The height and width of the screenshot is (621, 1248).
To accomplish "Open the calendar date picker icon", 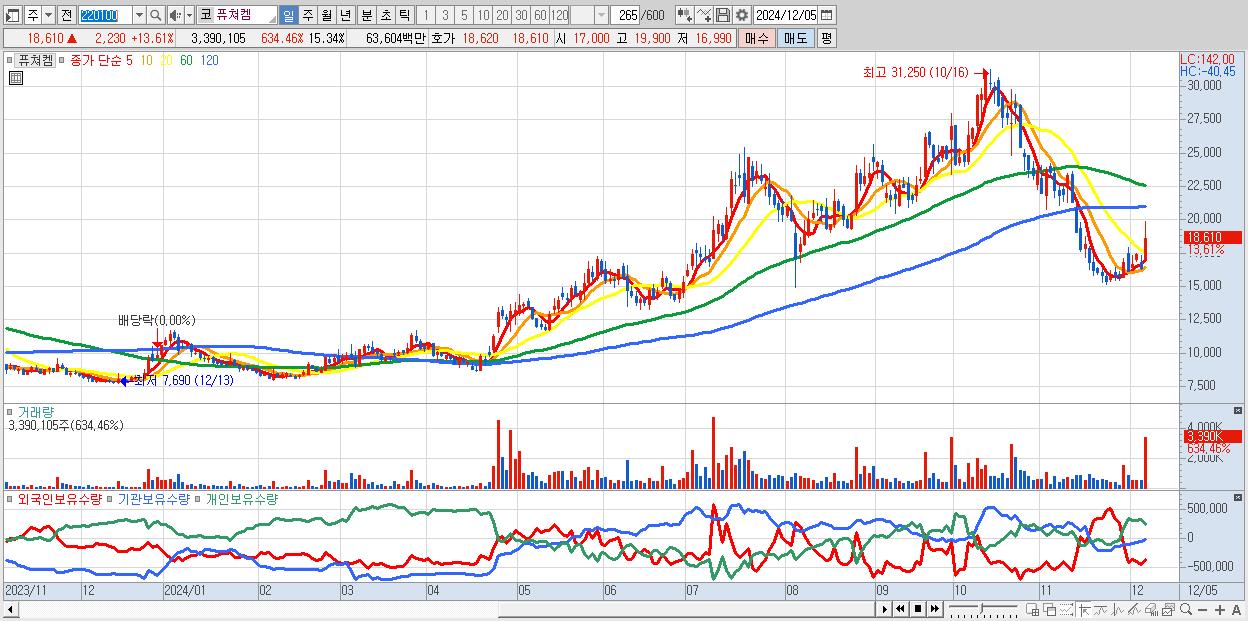I will (826, 16).
